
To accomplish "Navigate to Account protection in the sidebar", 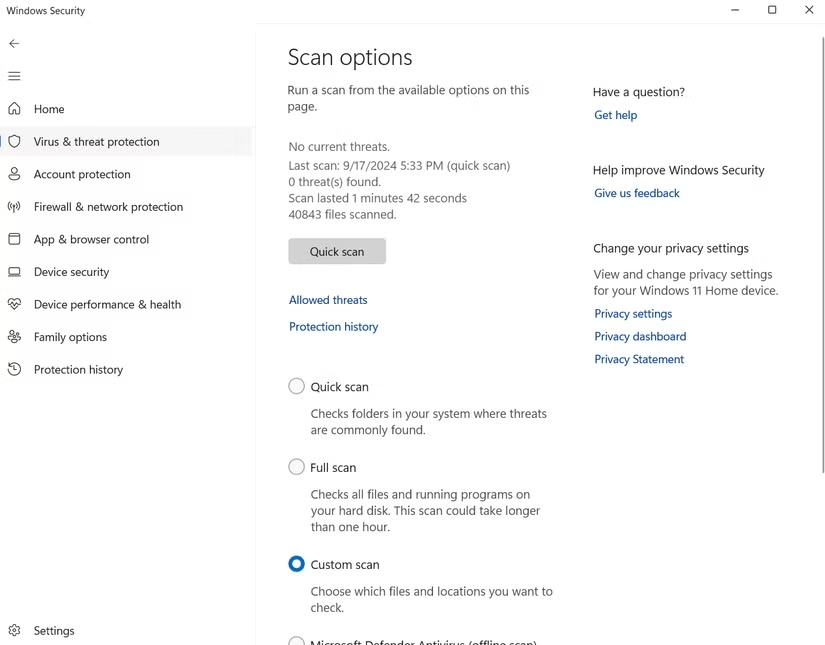I will pos(15,174).
